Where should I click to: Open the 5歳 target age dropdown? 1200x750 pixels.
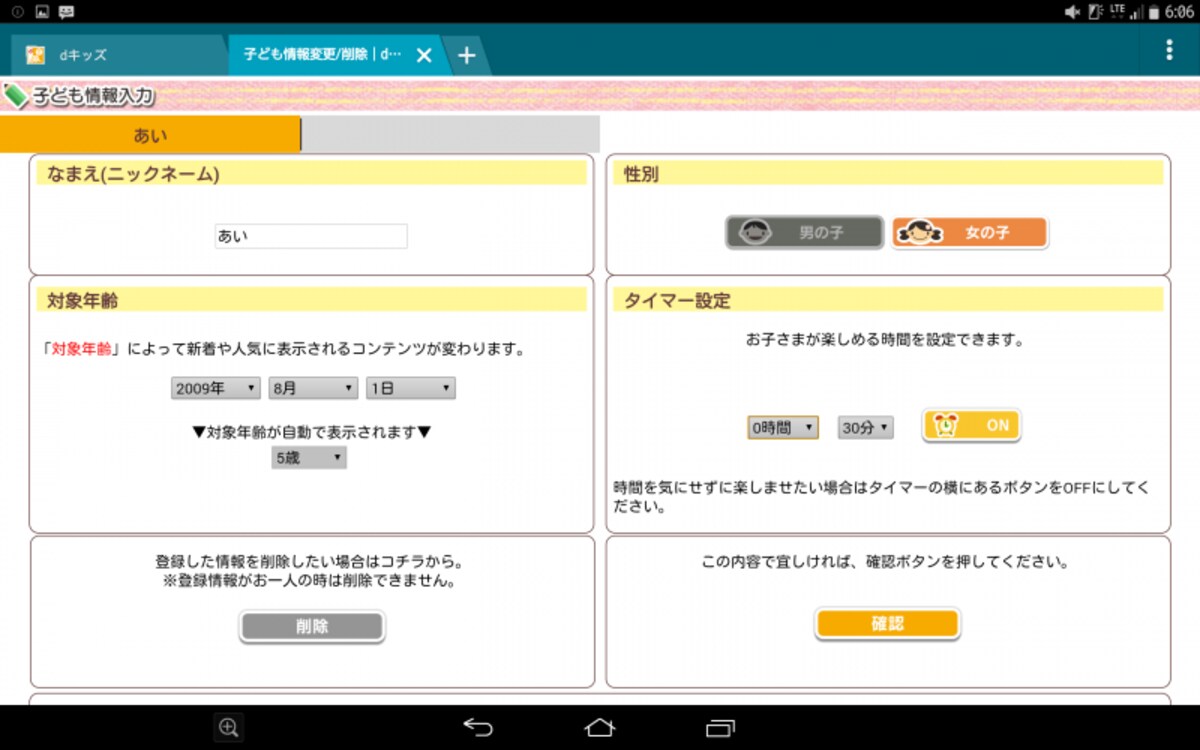pyautogui.click(x=309, y=458)
